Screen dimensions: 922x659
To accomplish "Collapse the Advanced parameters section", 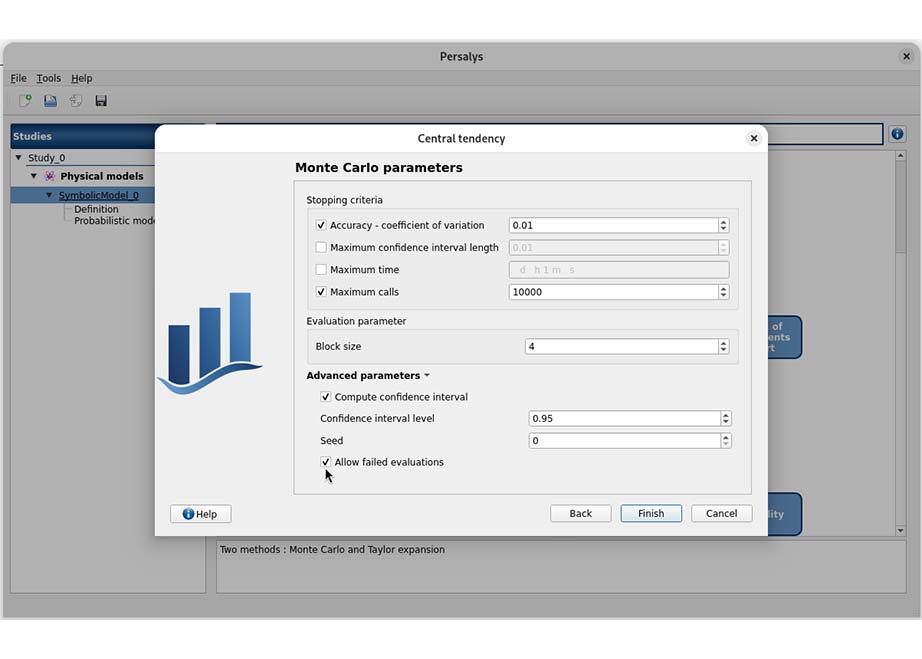I will coord(367,376).
